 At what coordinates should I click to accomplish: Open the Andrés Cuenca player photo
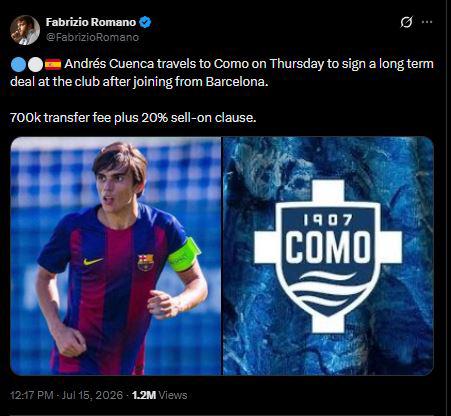click(x=116, y=256)
